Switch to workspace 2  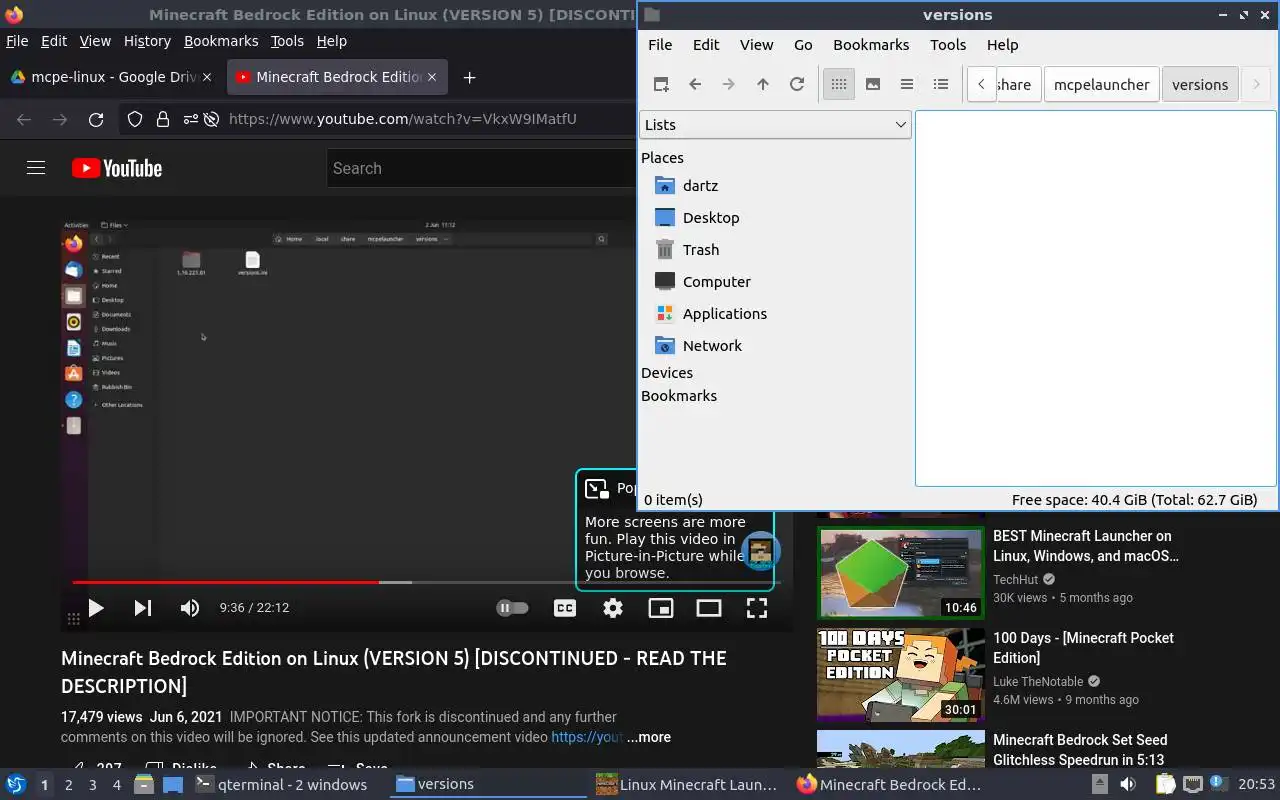click(x=68, y=785)
